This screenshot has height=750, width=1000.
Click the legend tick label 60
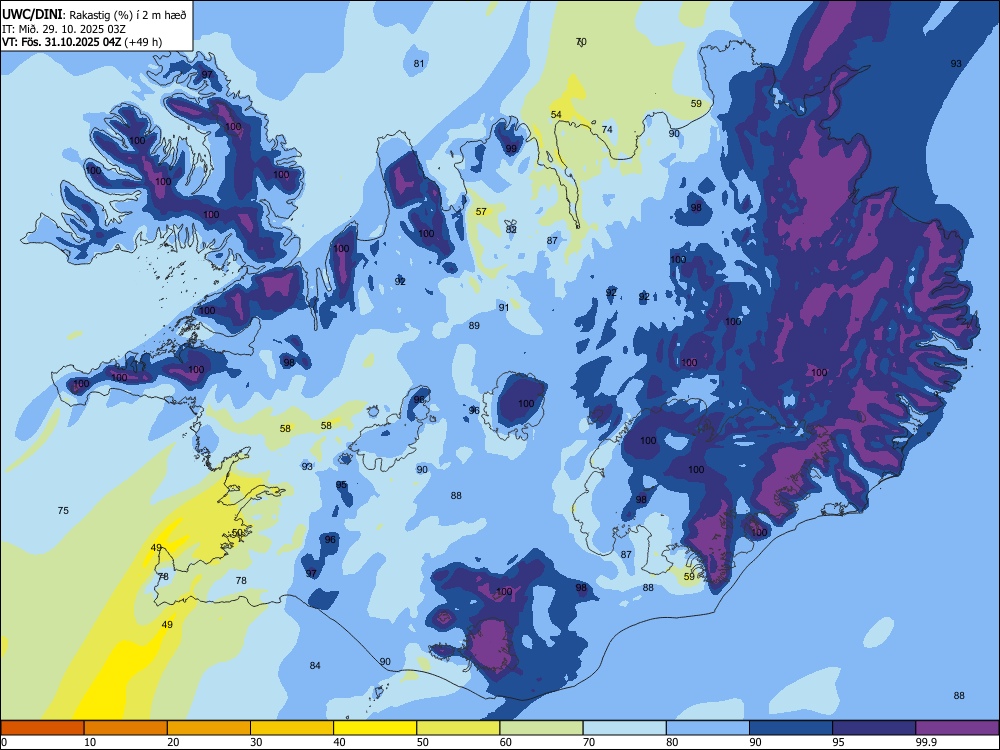[506, 742]
